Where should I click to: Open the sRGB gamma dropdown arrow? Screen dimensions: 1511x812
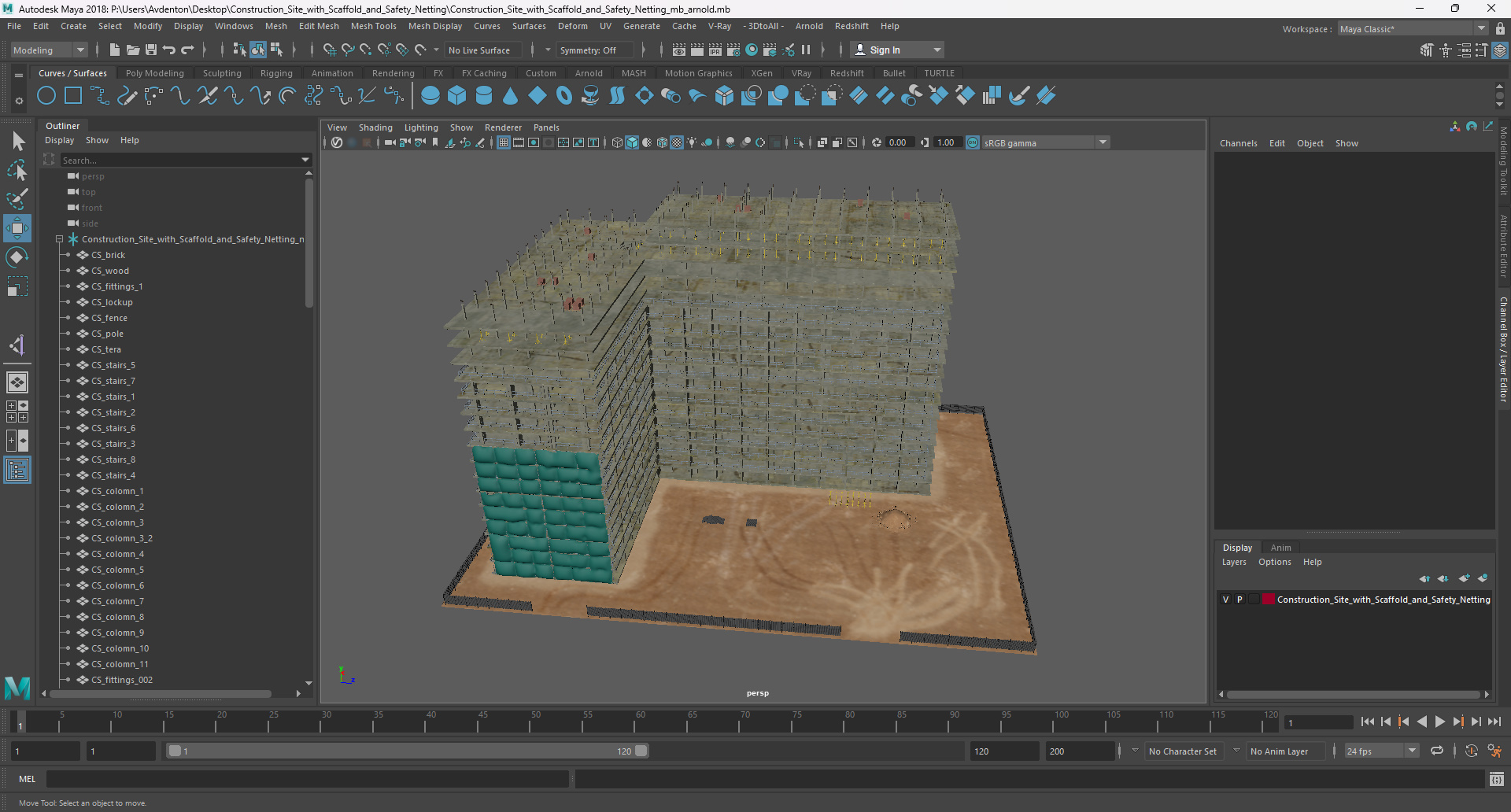click(1103, 142)
